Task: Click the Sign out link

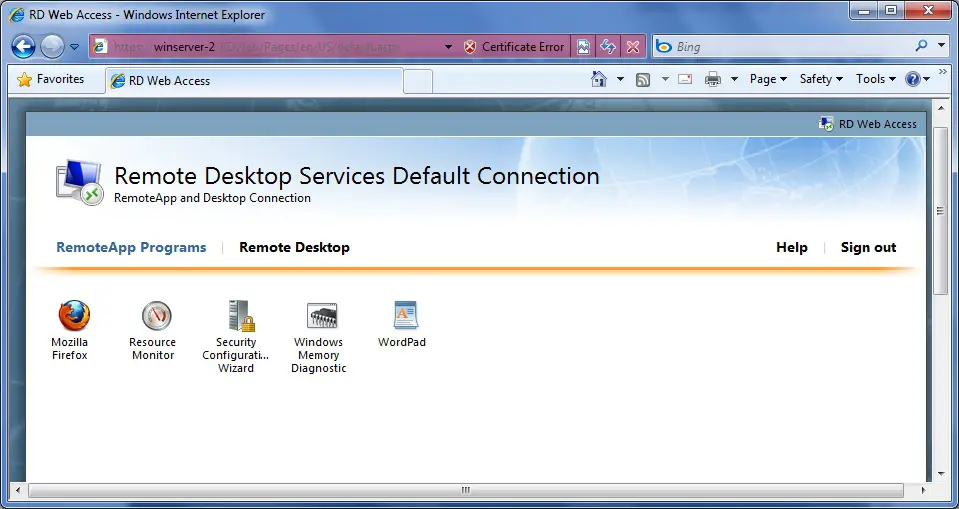Action: point(868,247)
